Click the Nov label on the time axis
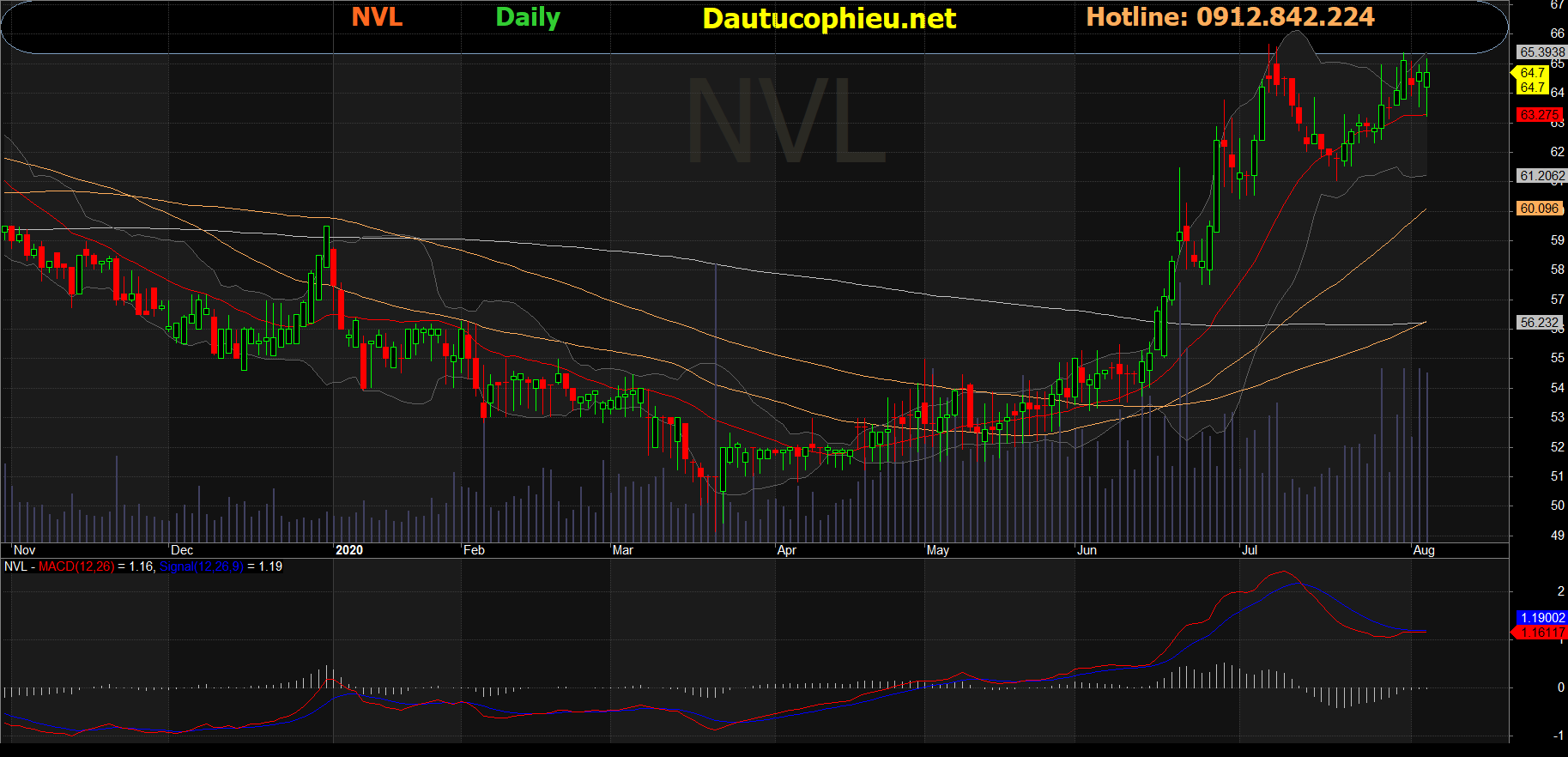This screenshot has width=1568, height=757. pyautogui.click(x=25, y=550)
